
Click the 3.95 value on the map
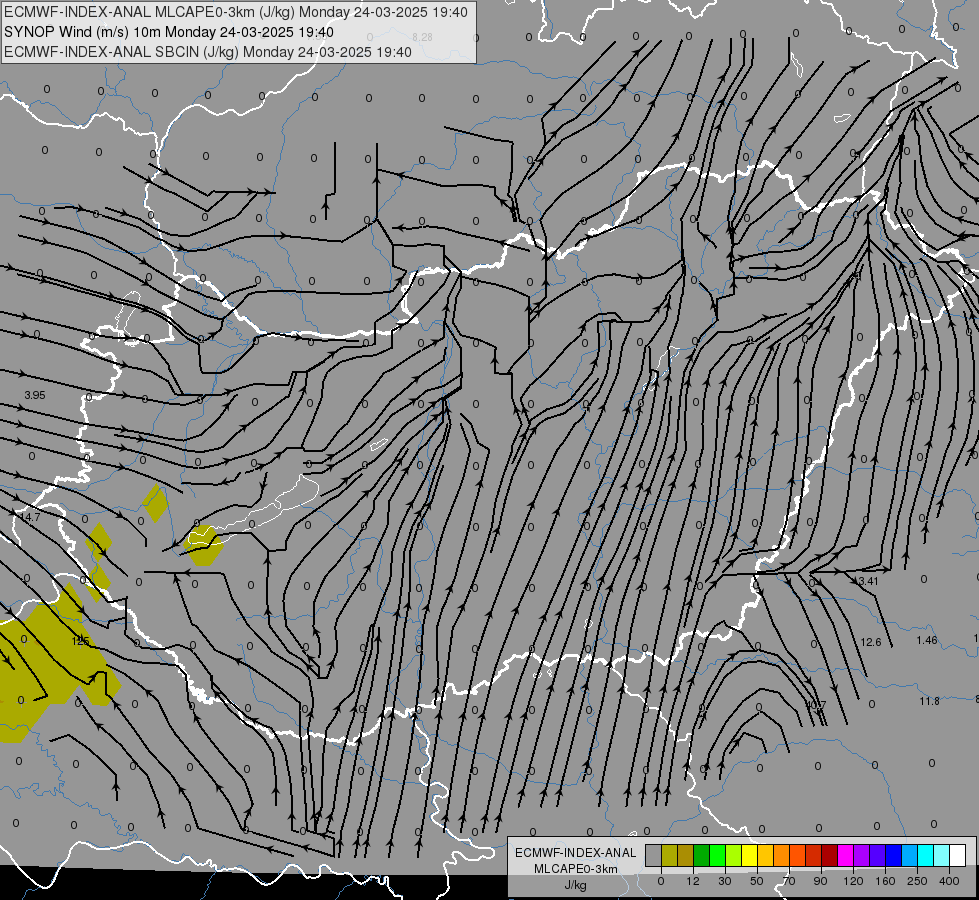[35, 395]
